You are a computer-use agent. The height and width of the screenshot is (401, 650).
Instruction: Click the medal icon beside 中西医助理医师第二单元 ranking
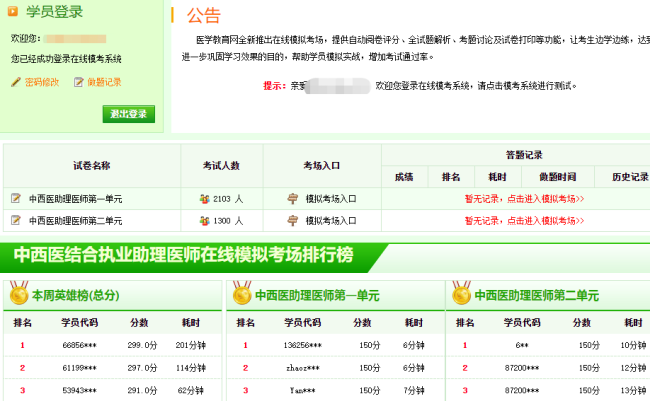pos(461,294)
